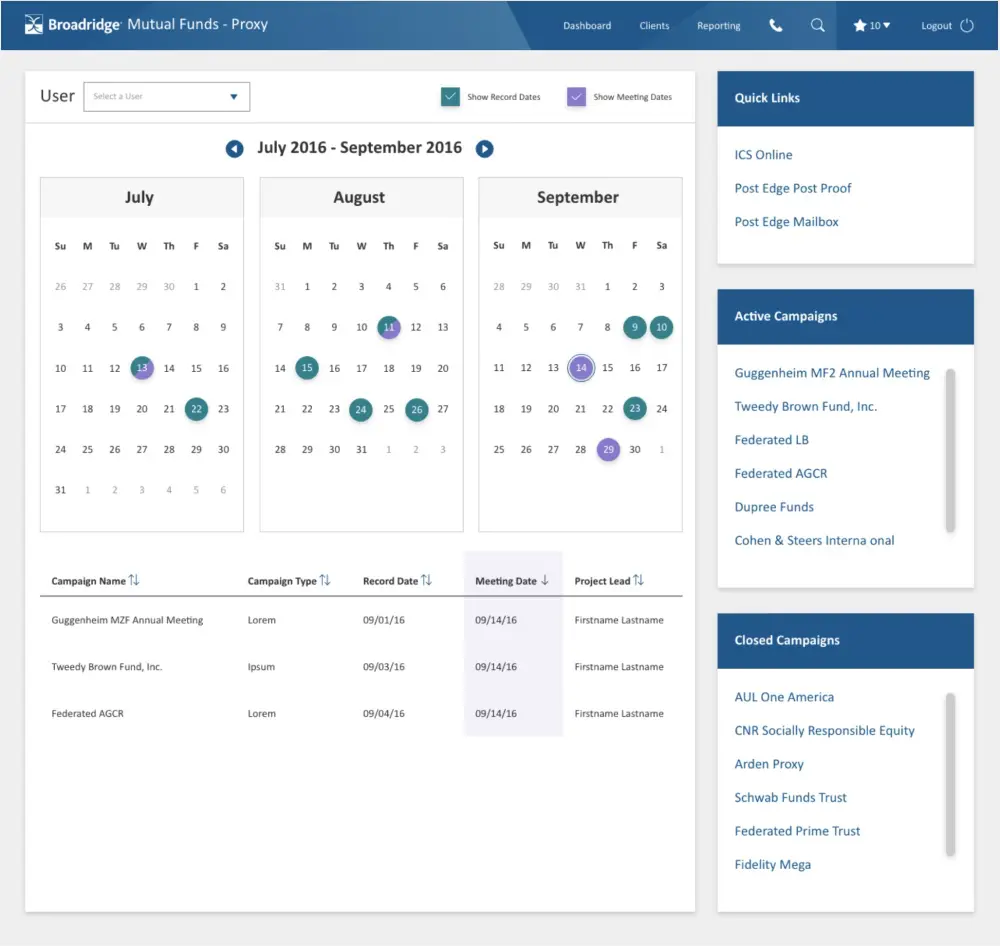Expand the favorites count dropdown arrow
This screenshot has height=946, width=1000.
coord(886,26)
